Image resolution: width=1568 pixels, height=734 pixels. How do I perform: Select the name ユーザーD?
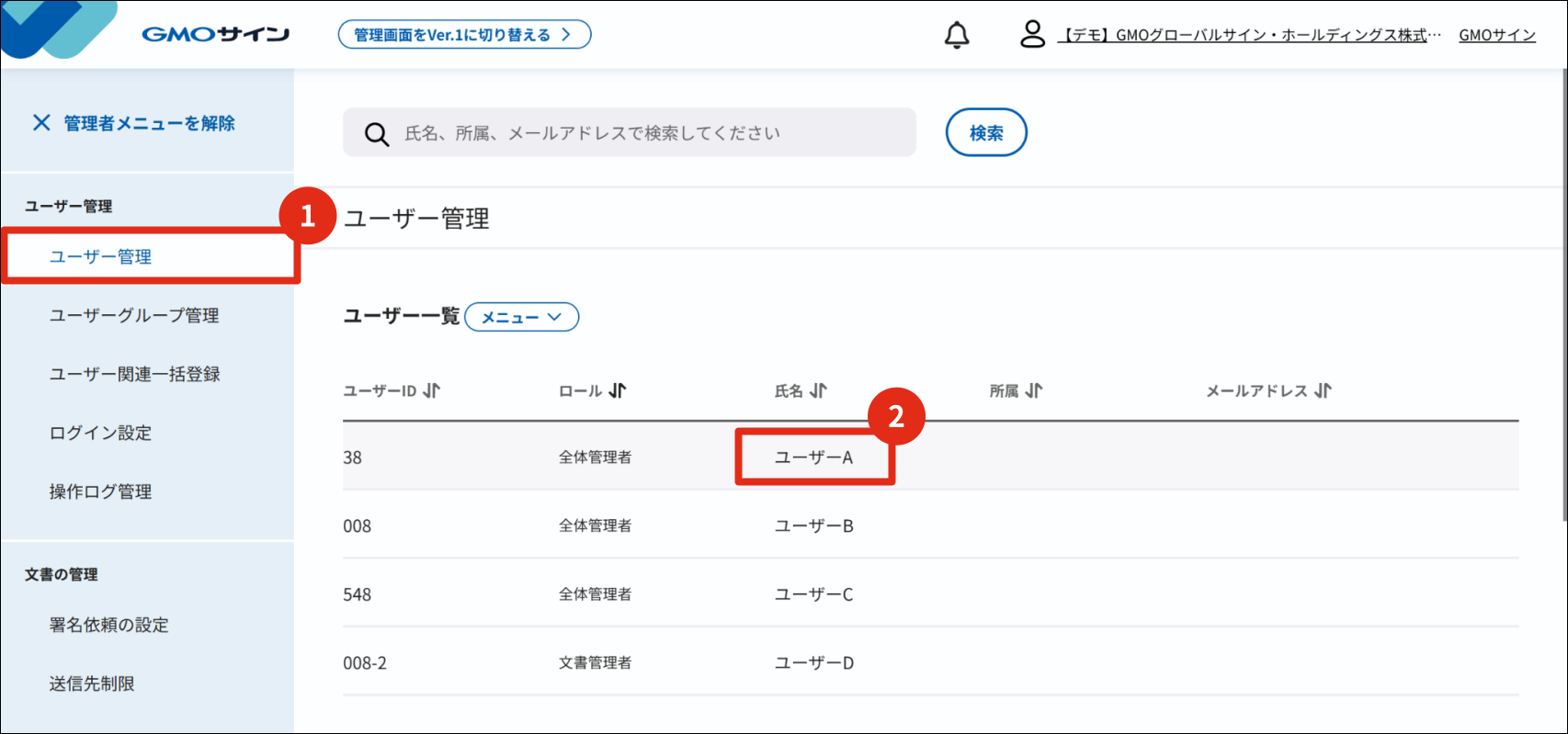[x=813, y=662]
